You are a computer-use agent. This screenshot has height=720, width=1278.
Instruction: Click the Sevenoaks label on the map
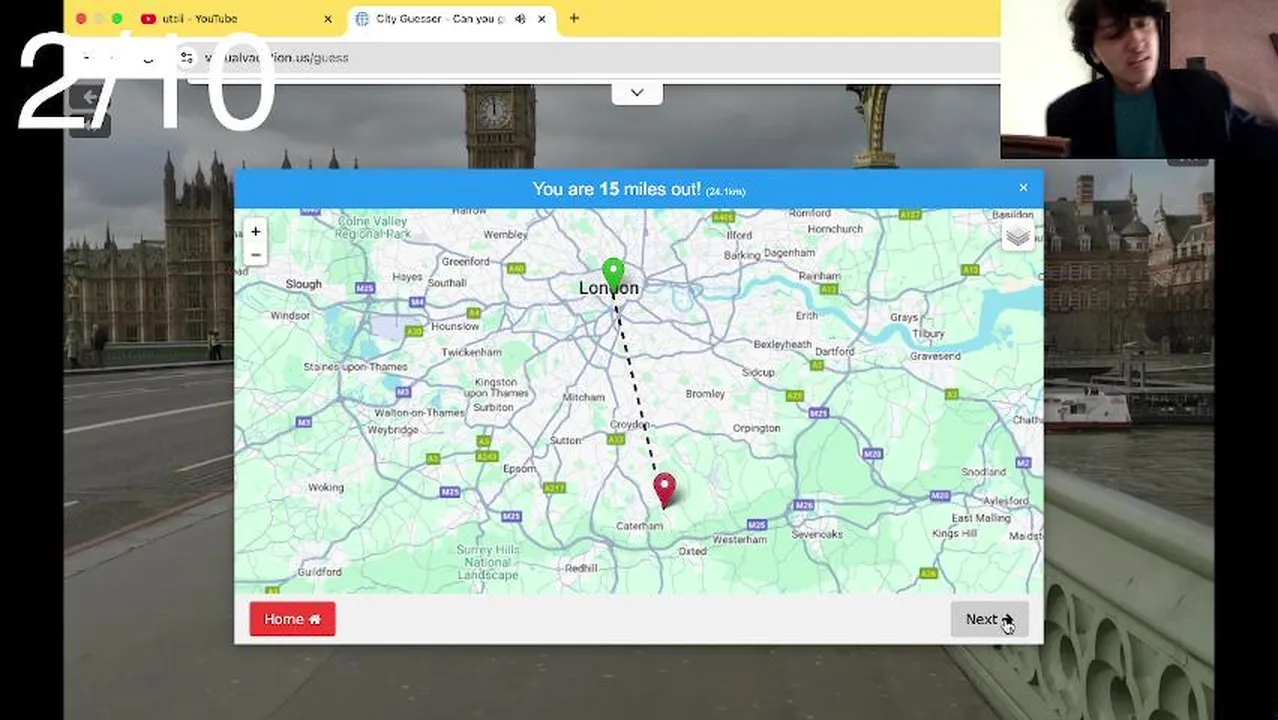tap(817, 534)
